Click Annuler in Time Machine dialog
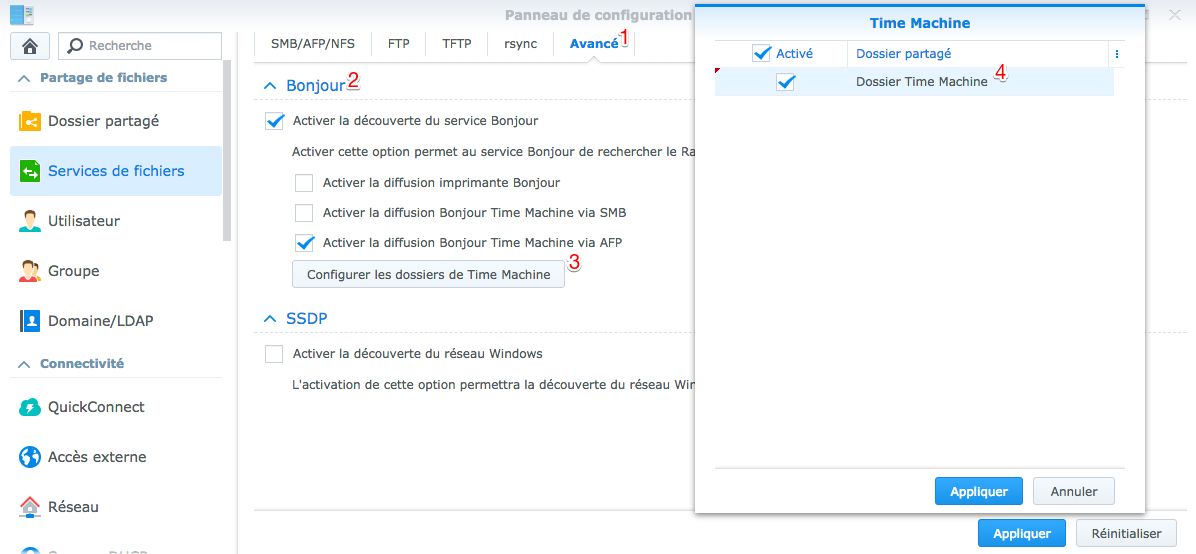The image size is (1196, 554). 1074,491
